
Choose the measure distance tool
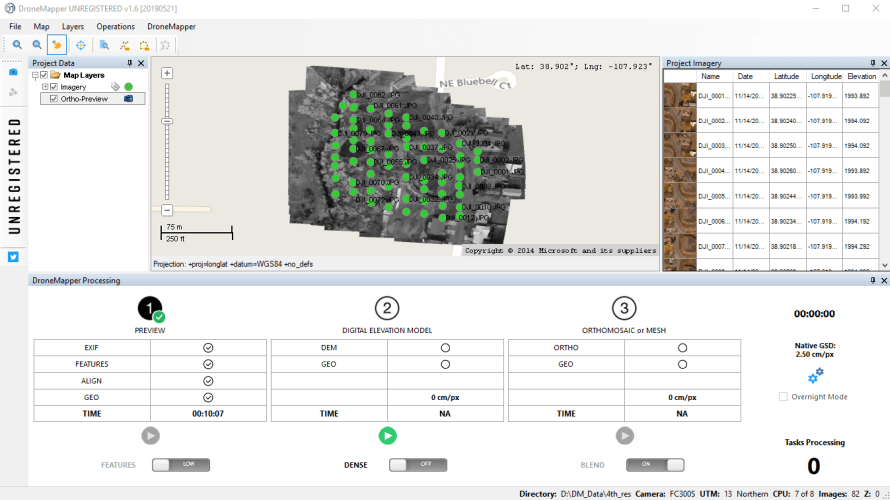[124, 45]
